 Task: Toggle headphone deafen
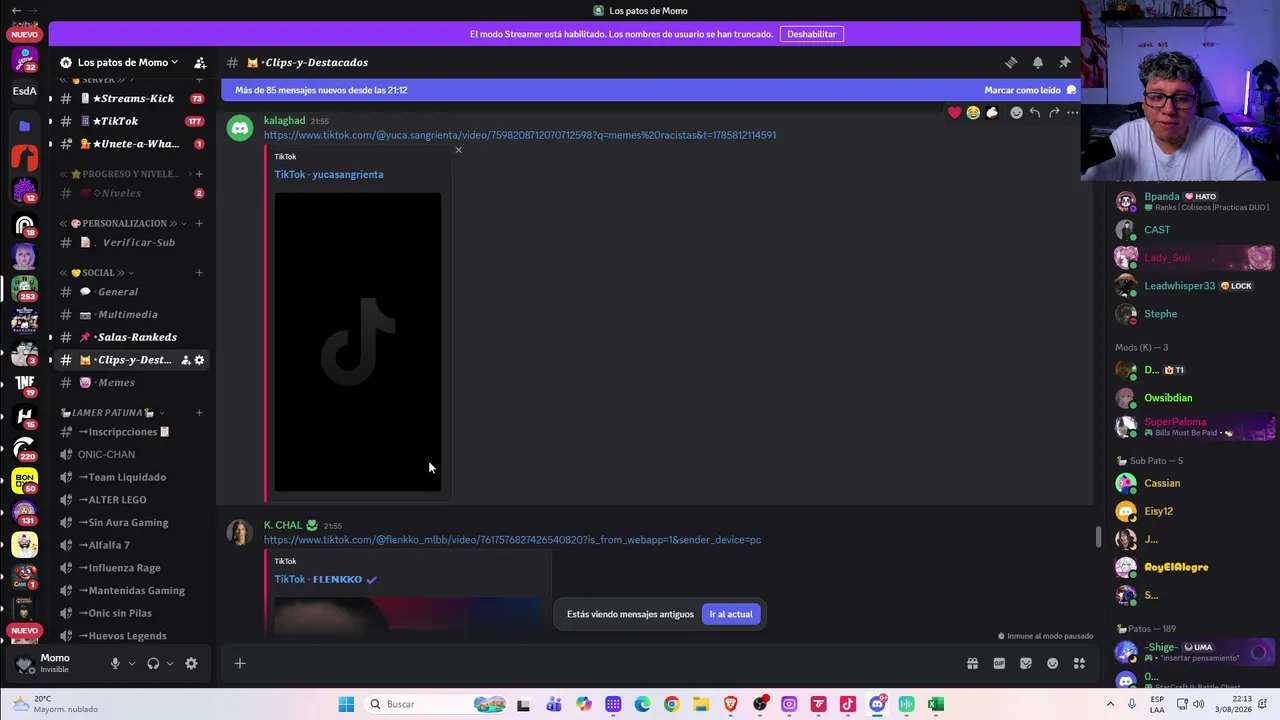coord(153,663)
